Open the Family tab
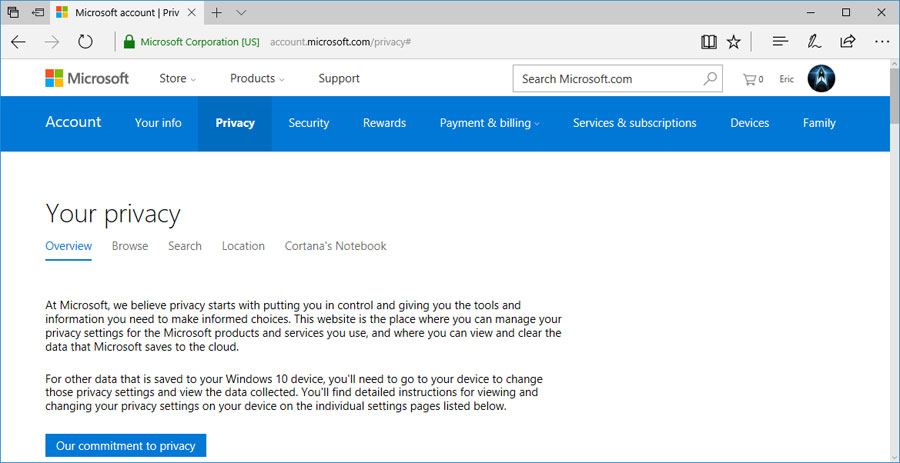The width and height of the screenshot is (900, 463). [819, 123]
